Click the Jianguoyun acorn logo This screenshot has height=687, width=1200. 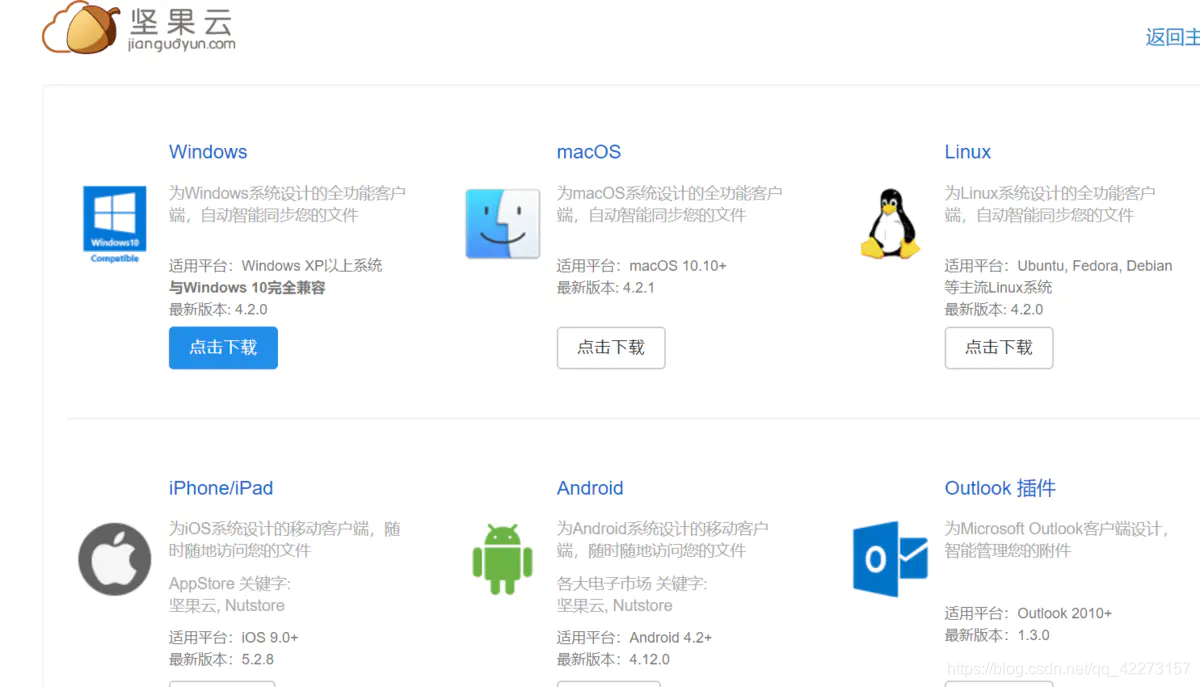82,27
